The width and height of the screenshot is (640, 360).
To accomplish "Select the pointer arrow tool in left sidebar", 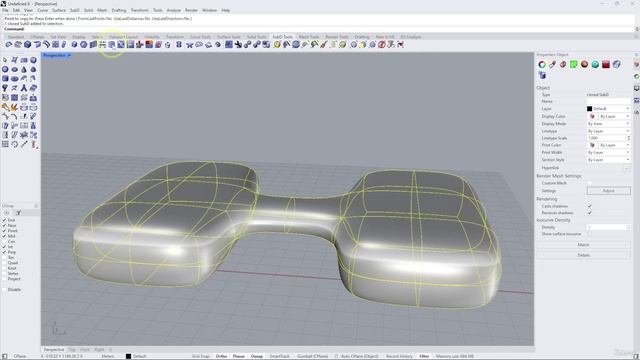I will 5,60.
